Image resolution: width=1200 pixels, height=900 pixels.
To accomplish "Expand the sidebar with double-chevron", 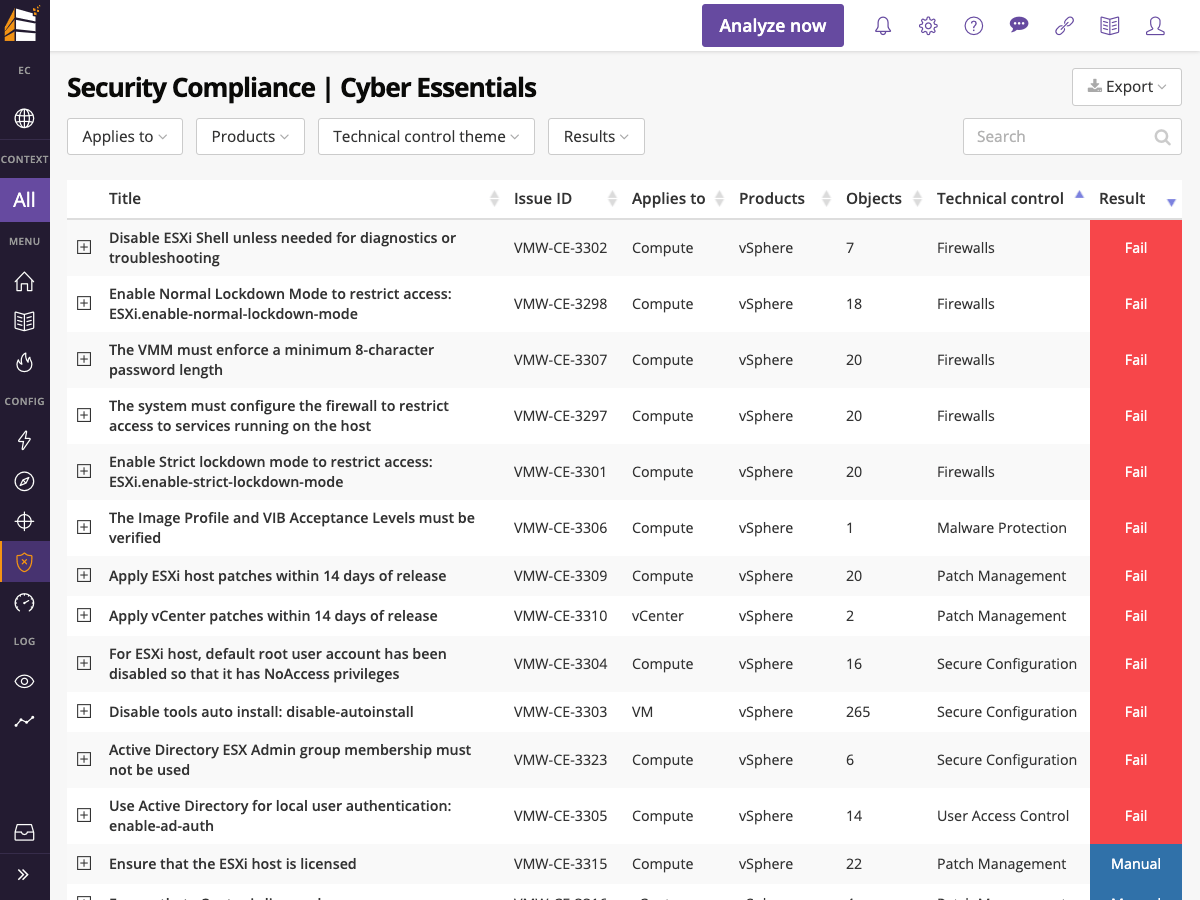I will coord(24,875).
